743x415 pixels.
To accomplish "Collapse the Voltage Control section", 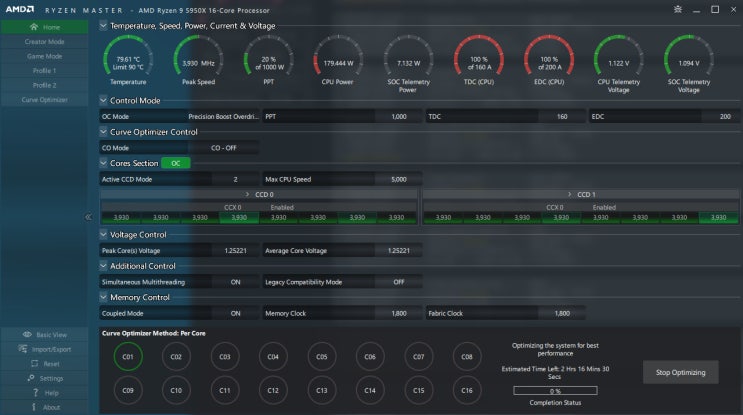I will click(103, 235).
